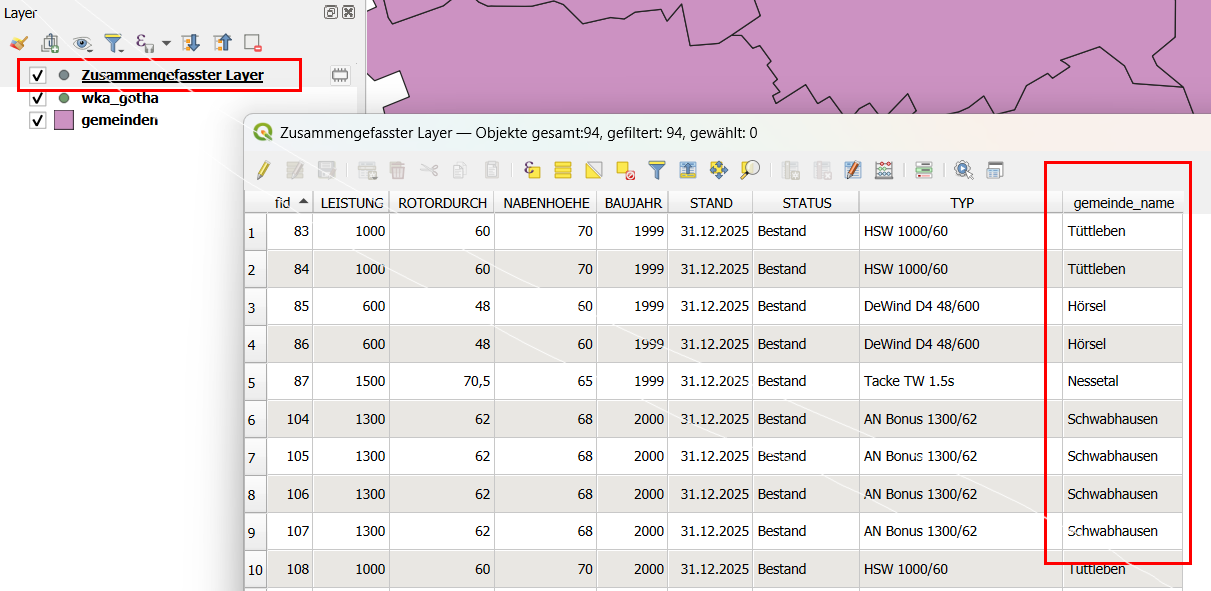Select row 5 by its row number
Viewport: 1211px width, 591px height.
(x=255, y=381)
